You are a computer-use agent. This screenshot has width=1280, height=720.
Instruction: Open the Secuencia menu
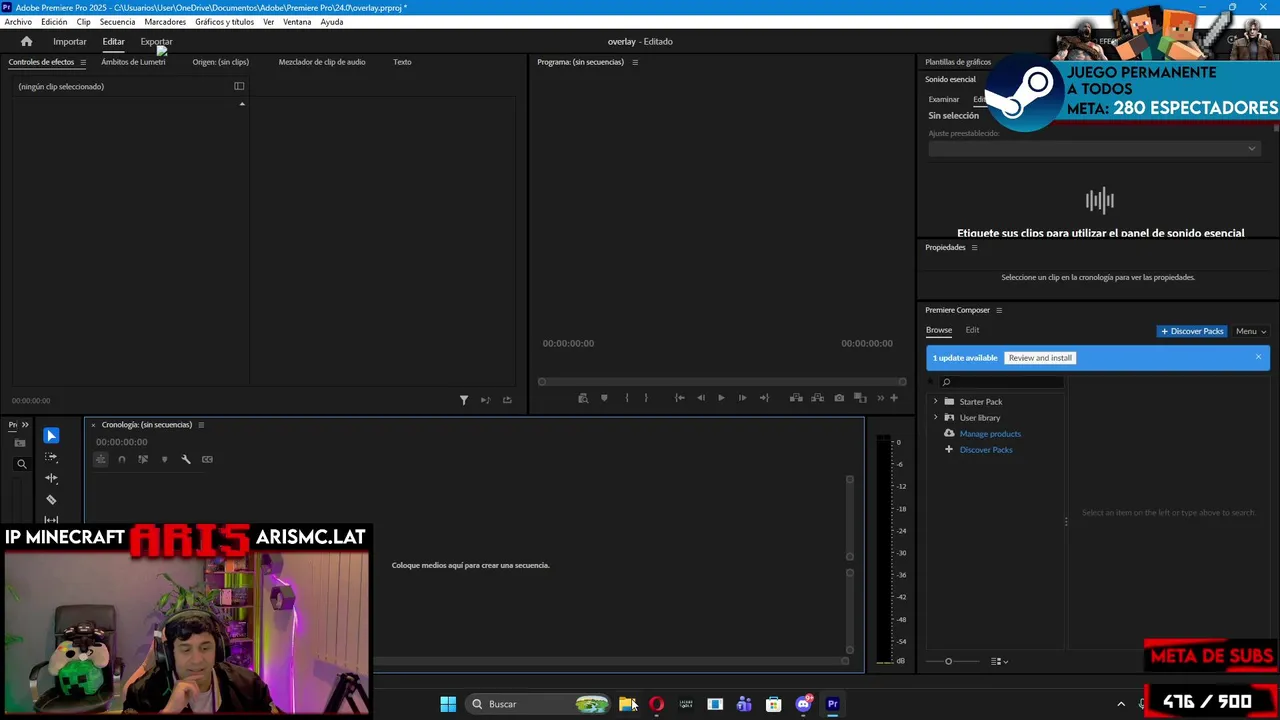coord(117,22)
